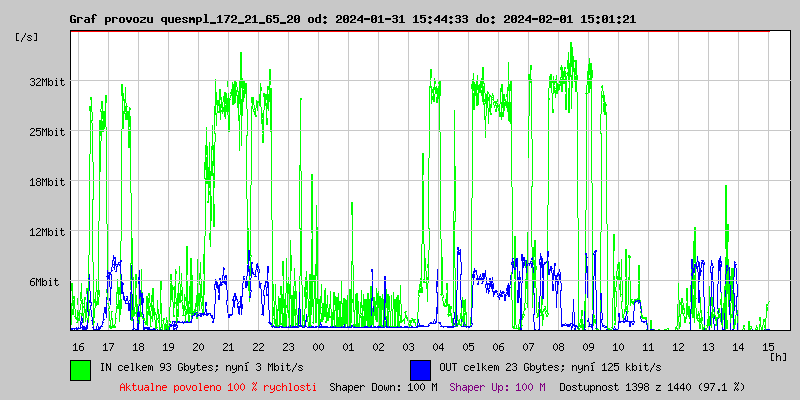The height and width of the screenshot is (400, 800).
Task: Click hour 09 on the time axis
Action: click(588, 346)
